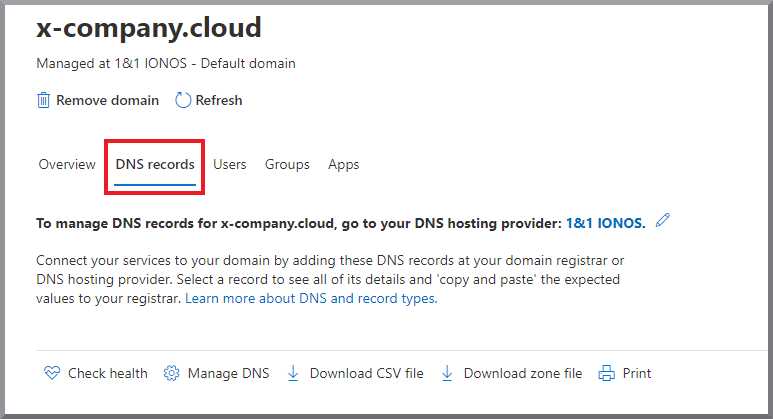Viewport: 773px width, 419px height.
Task: Click the Remove domain label
Action: [x=107, y=100]
